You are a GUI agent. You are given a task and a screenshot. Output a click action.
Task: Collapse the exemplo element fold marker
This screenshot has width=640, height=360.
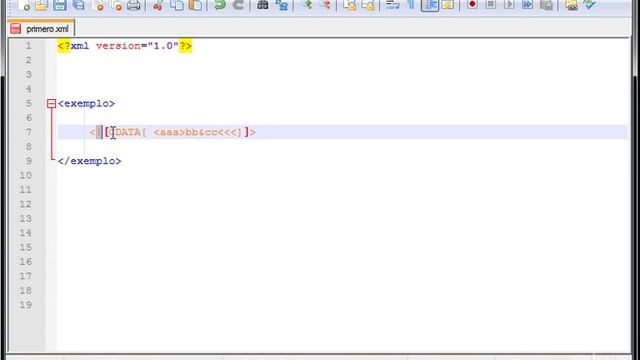51,104
